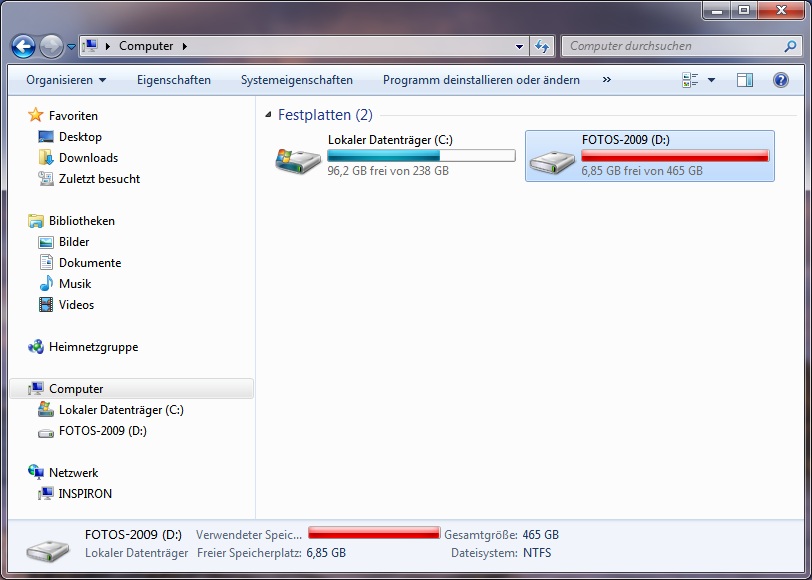Click Eigenschaften in the toolbar
Viewport: 812px width, 580px height.
pyautogui.click(x=173, y=80)
